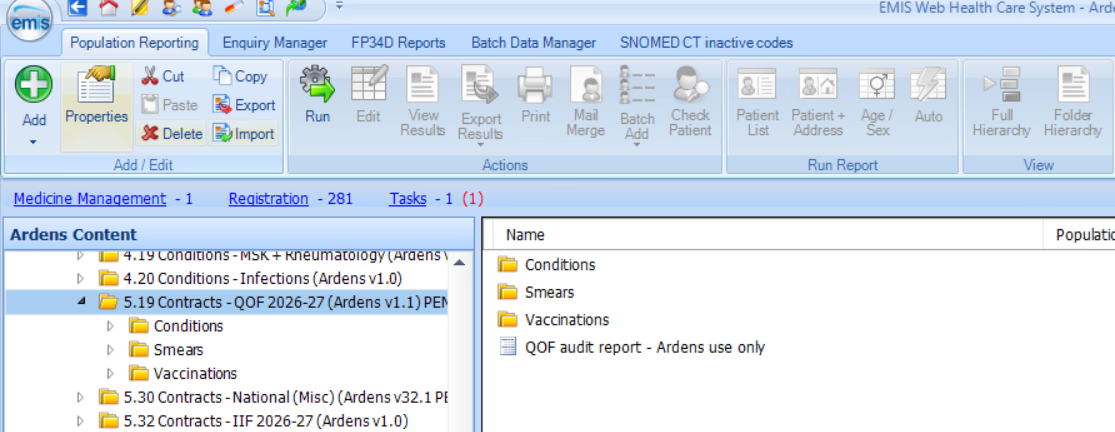Click the green arrow globe icon
Image resolution: width=1115 pixels, height=432 pixels.
pos(297,8)
